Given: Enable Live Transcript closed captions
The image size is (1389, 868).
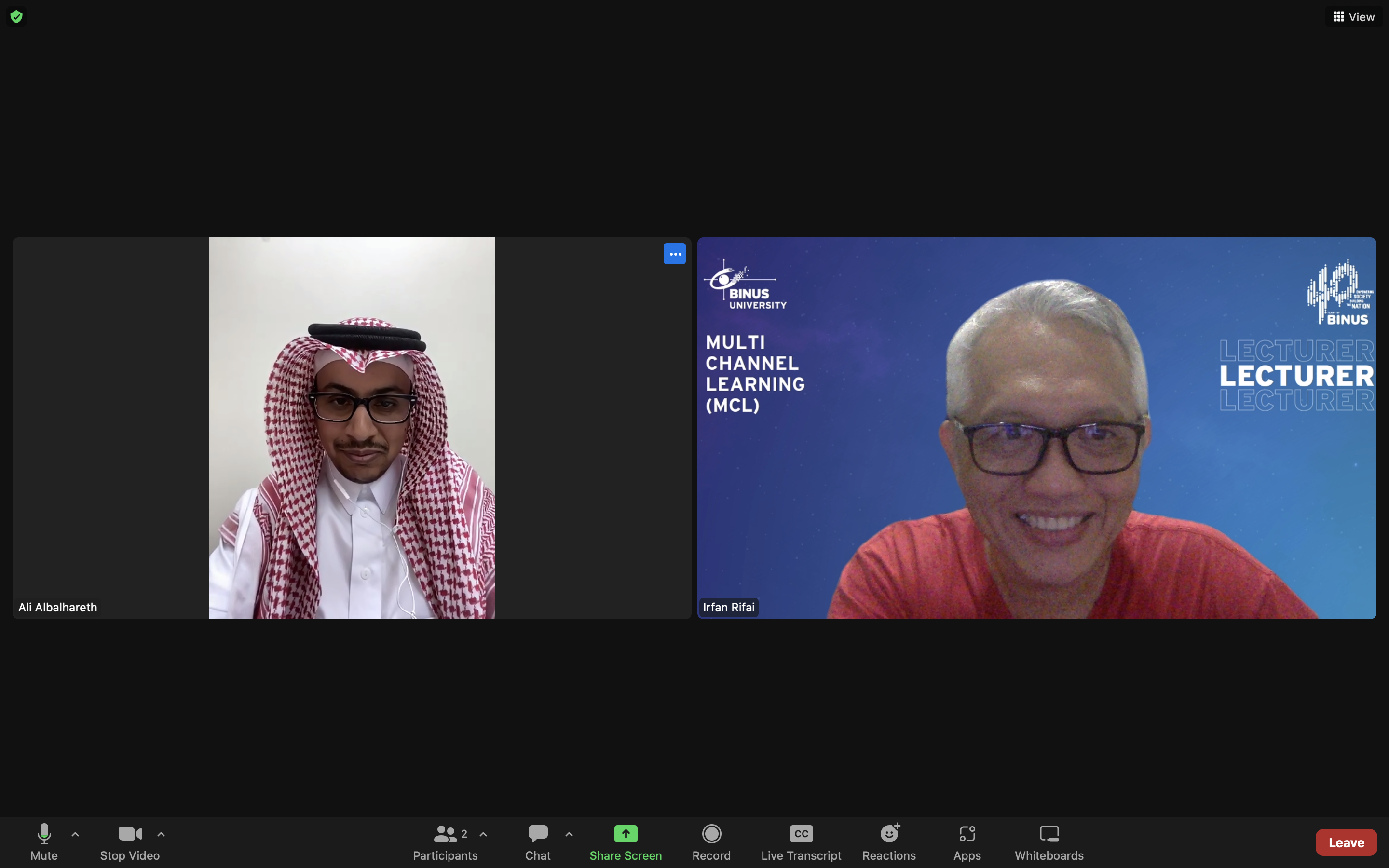Looking at the screenshot, I should [x=801, y=841].
